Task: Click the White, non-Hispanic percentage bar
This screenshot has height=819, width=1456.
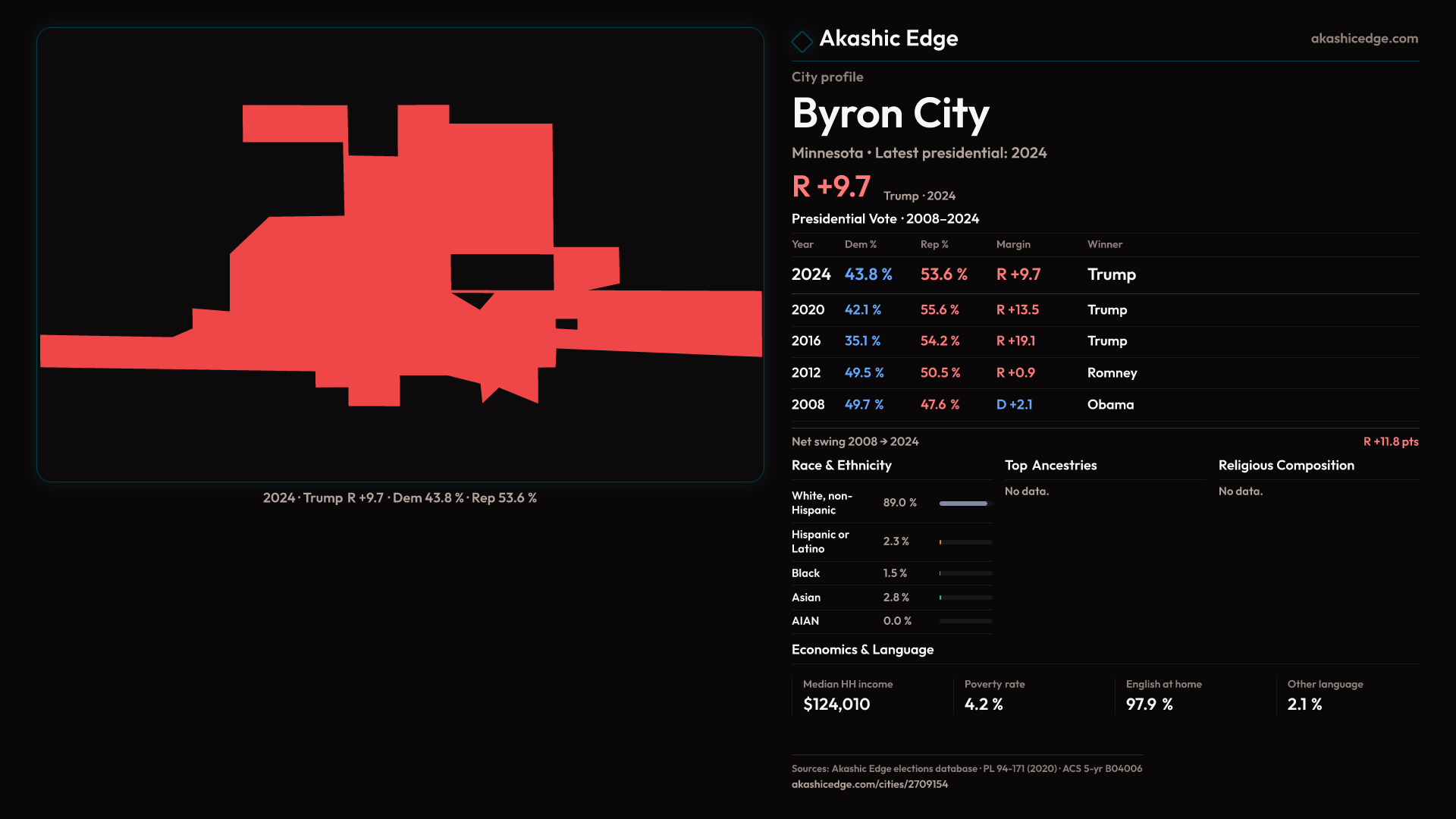Action: [965, 503]
